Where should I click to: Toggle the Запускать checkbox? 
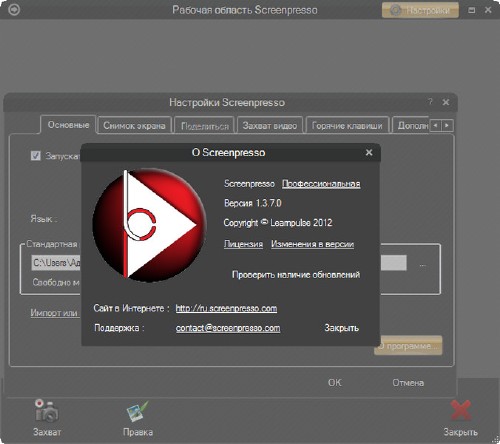click(35, 156)
